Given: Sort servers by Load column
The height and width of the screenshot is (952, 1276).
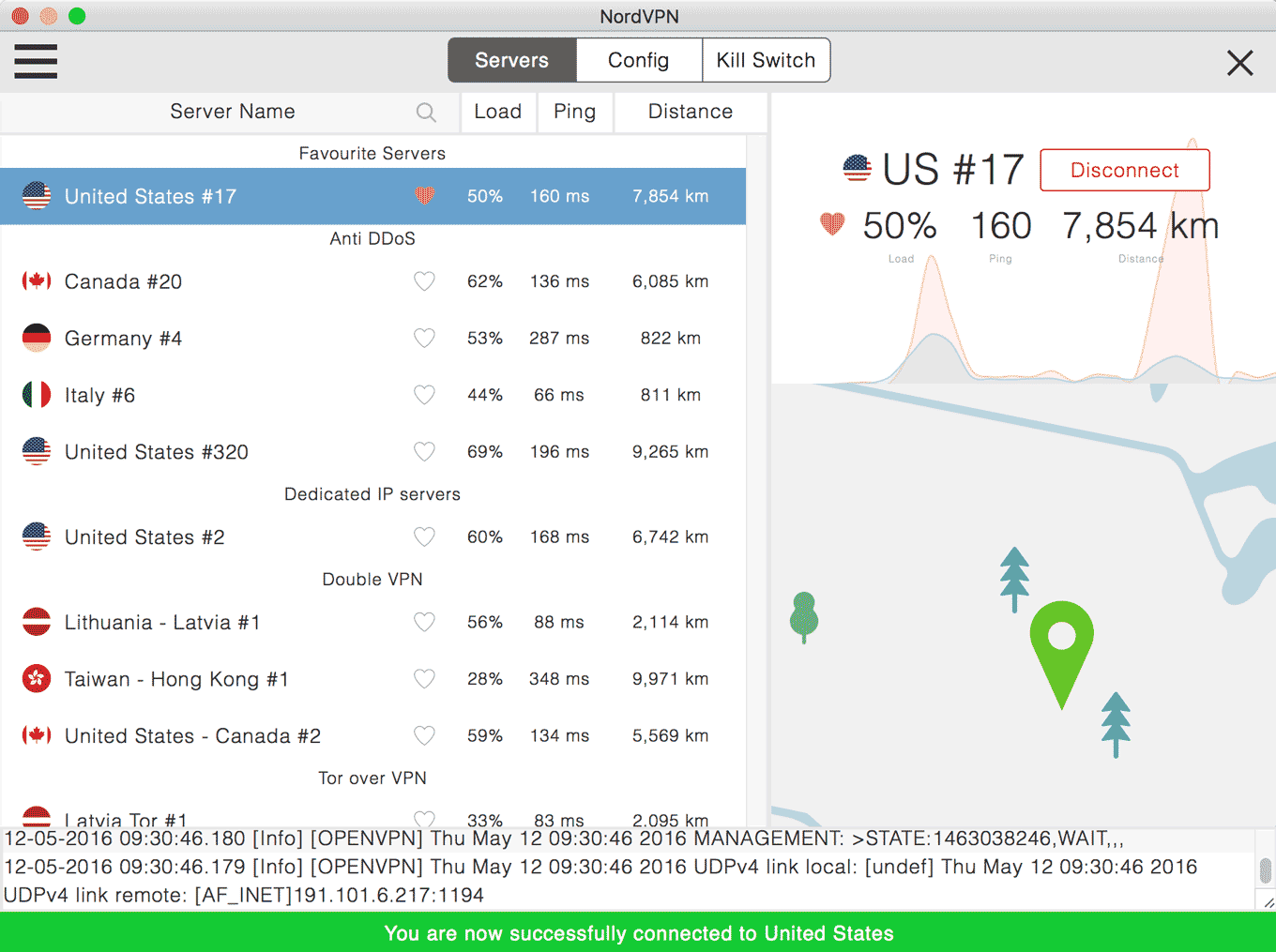Looking at the screenshot, I should [498, 112].
